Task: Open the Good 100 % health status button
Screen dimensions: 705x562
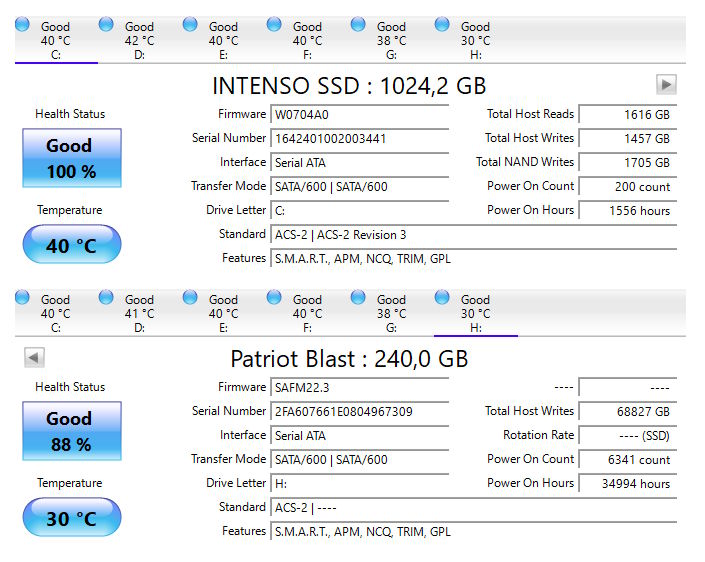Action: pyautogui.click(x=71, y=158)
